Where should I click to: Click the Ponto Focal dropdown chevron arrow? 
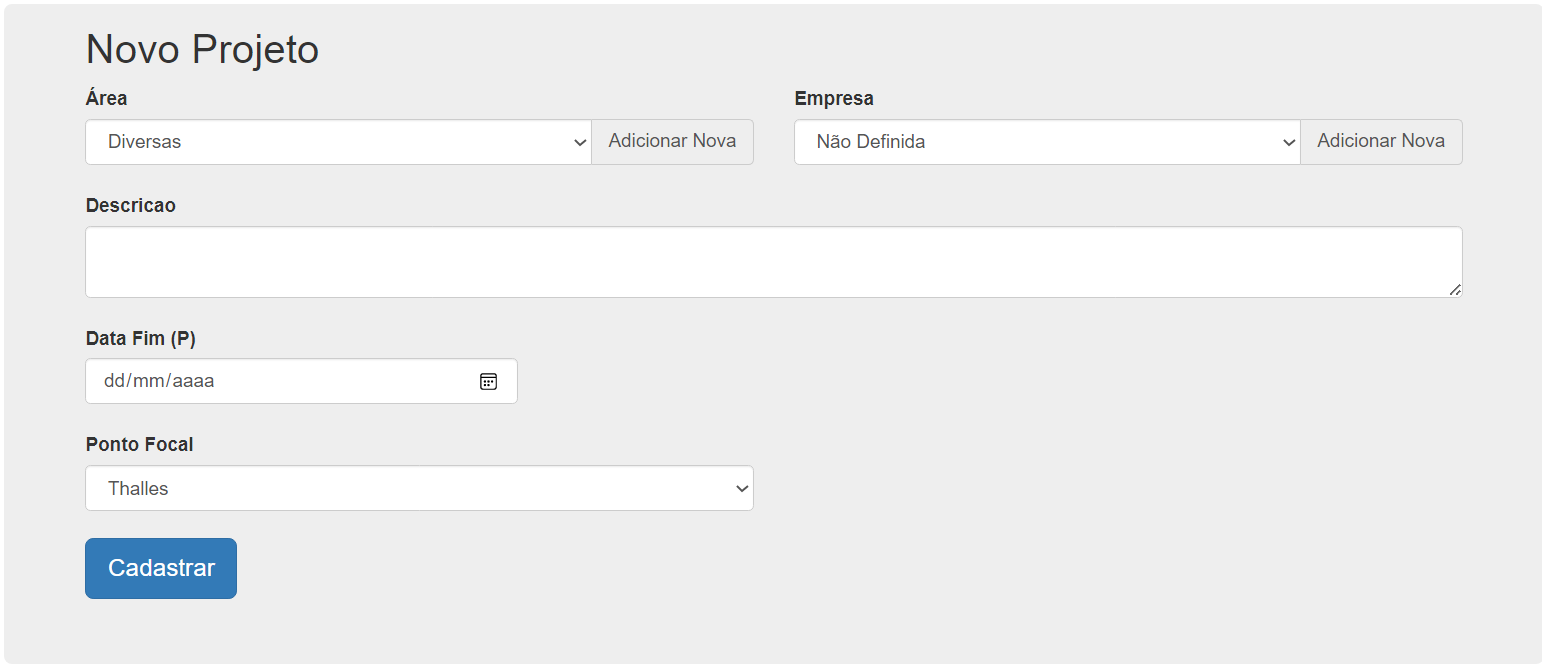point(742,489)
